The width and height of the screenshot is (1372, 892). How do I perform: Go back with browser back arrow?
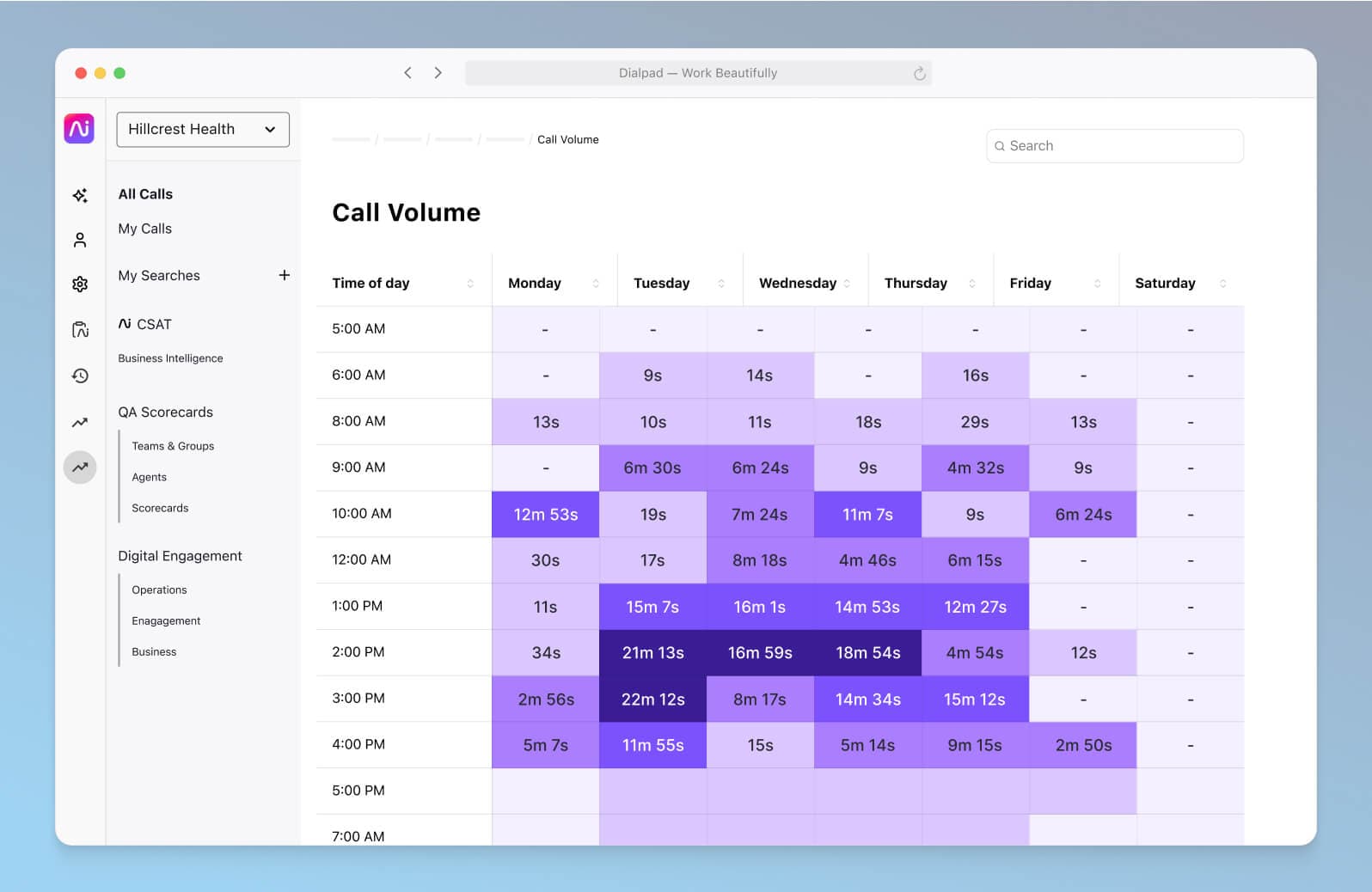(x=407, y=73)
